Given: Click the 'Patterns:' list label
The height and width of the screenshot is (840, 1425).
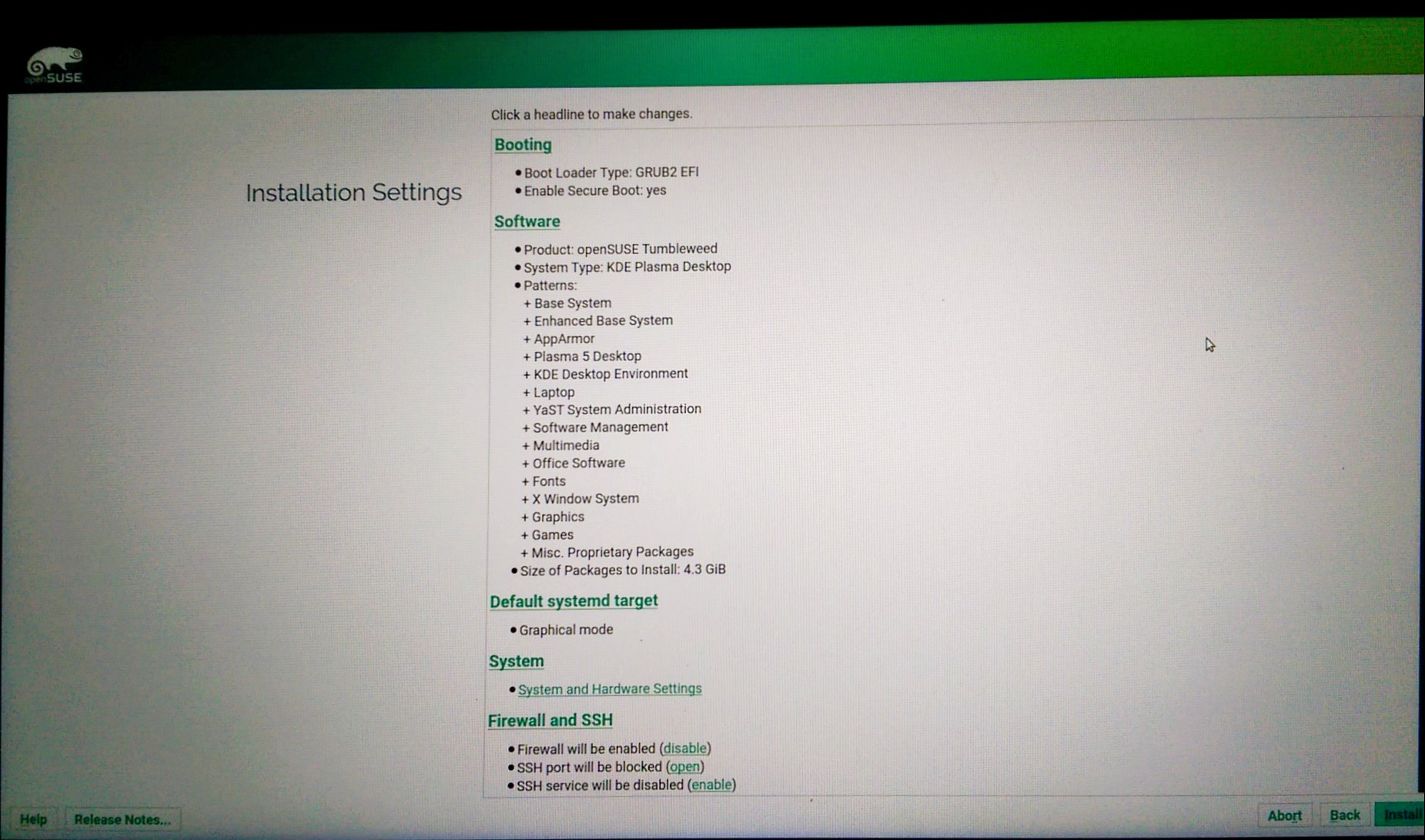Looking at the screenshot, I should click(x=550, y=286).
